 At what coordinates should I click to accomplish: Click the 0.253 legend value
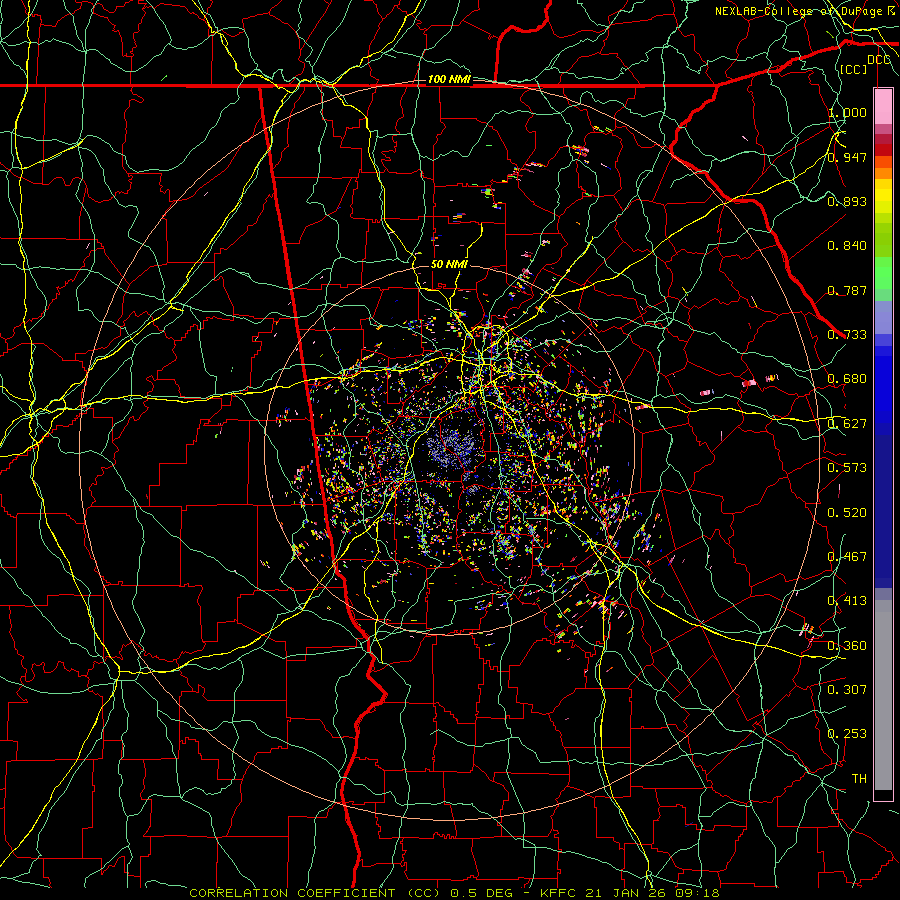(847, 734)
